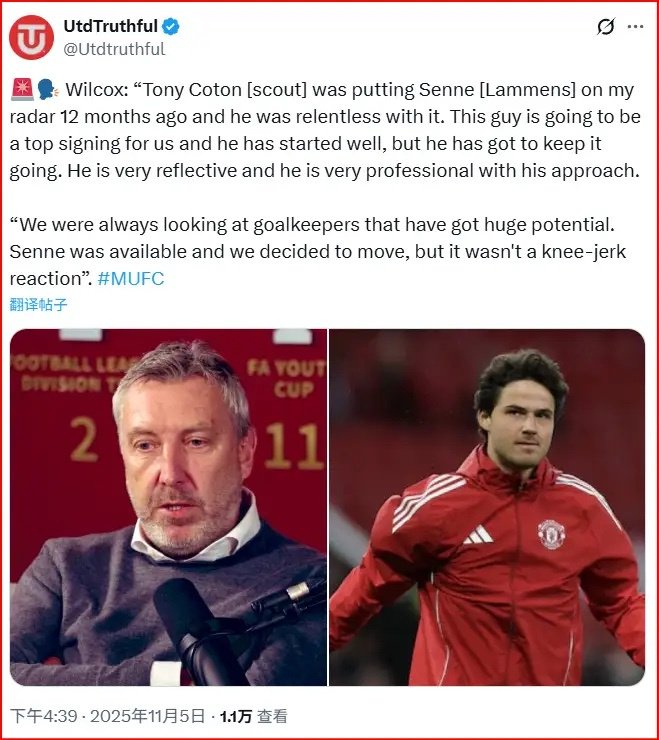The height and width of the screenshot is (740, 659).
Task: Click the Wilcox quote first paragraph
Action: point(330,130)
